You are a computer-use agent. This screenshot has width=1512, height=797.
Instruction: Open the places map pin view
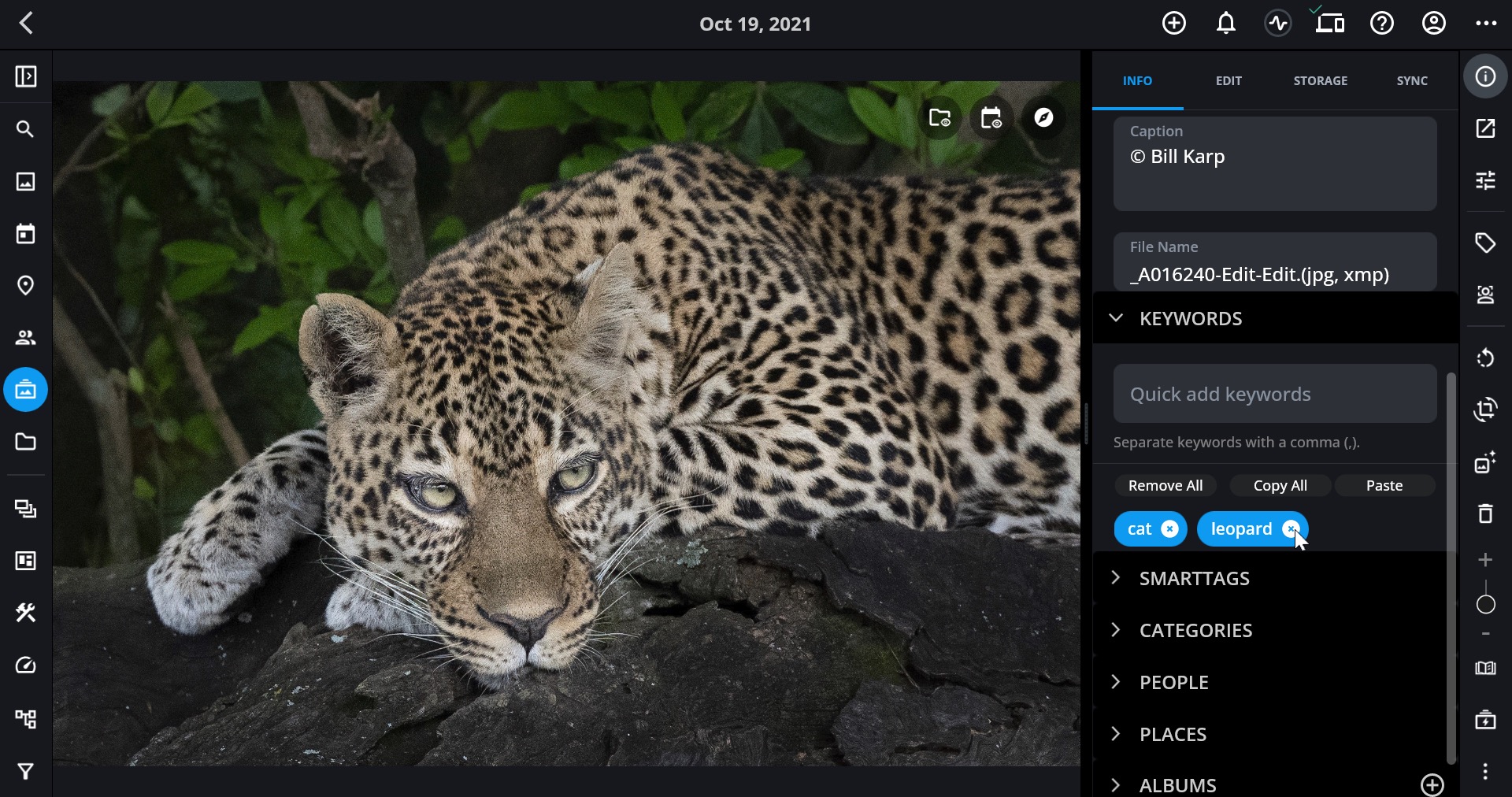(x=26, y=285)
